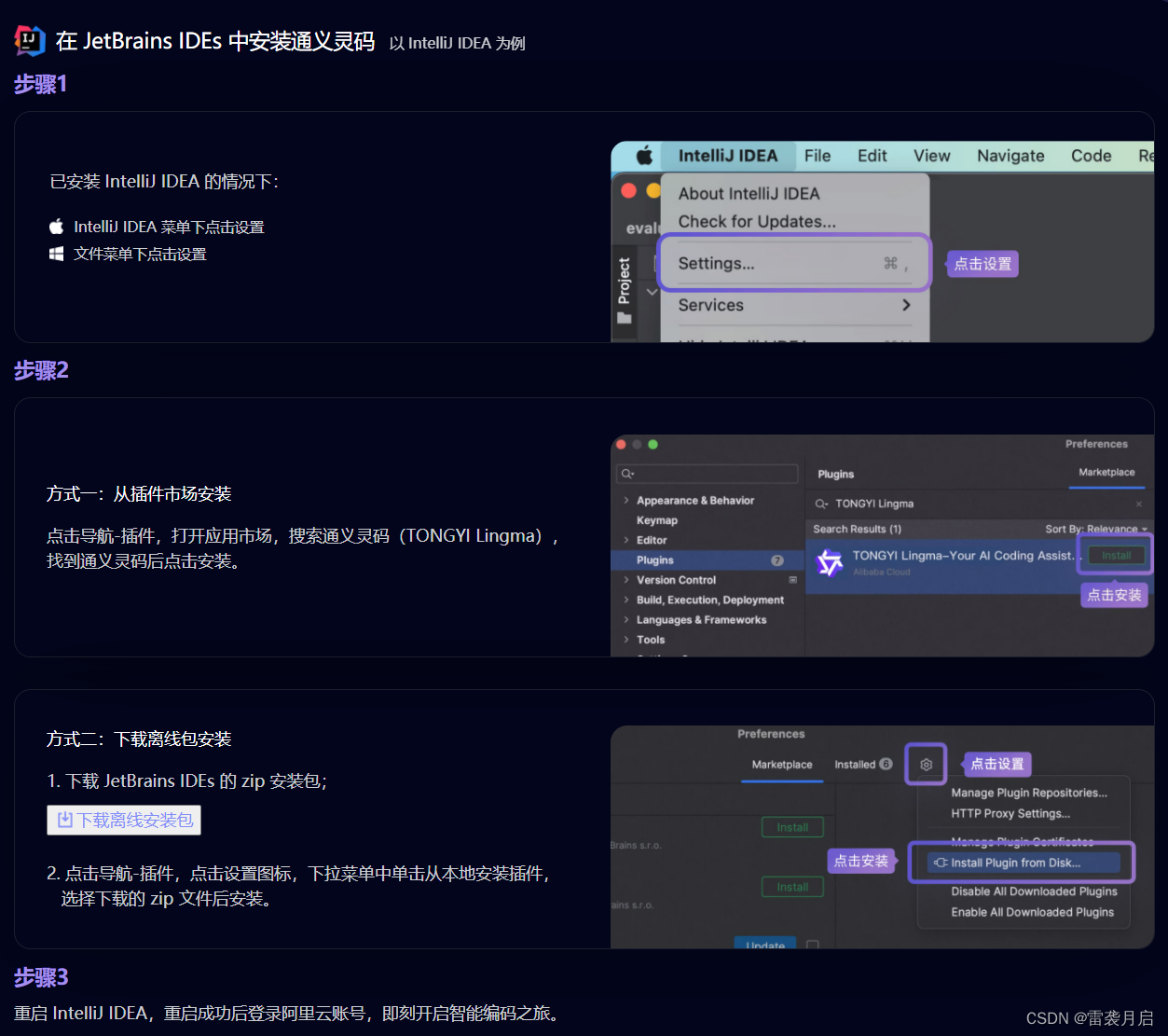Click the 方式二：下载离线包安装 heading
This screenshot has height=1036, width=1168.
pos(139,739)
